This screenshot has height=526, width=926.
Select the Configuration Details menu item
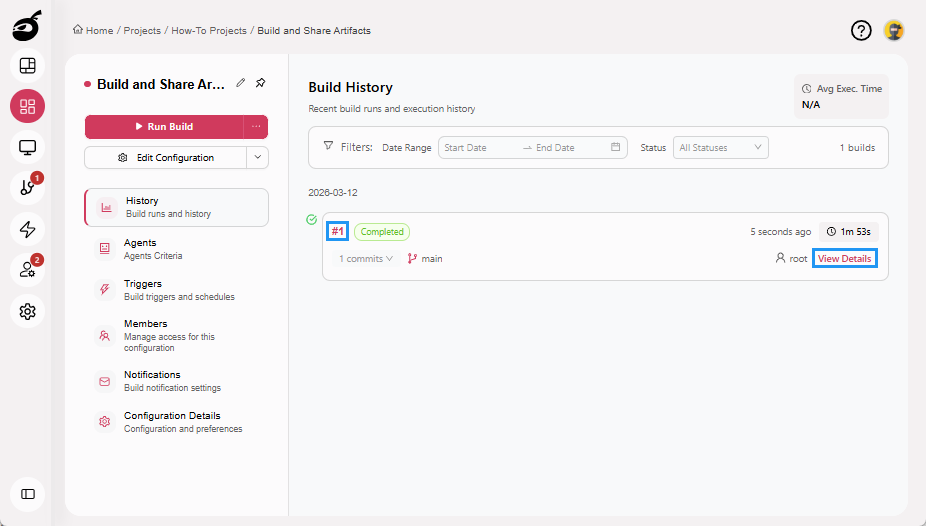point(177,422)
